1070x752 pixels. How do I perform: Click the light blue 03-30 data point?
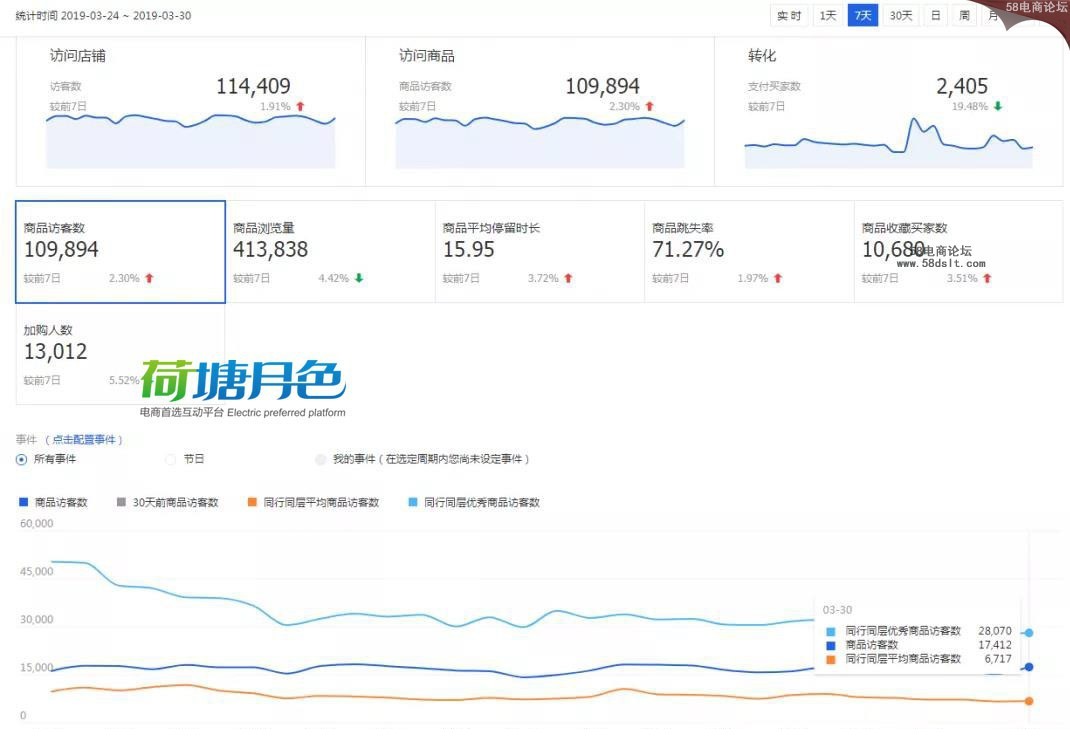click(1029, 633)
